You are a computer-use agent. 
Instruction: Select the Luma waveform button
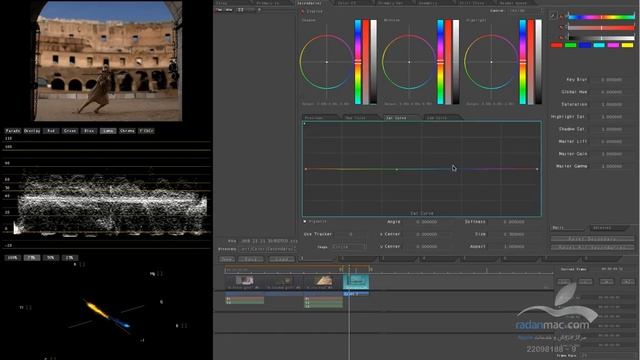pos(108,131)
